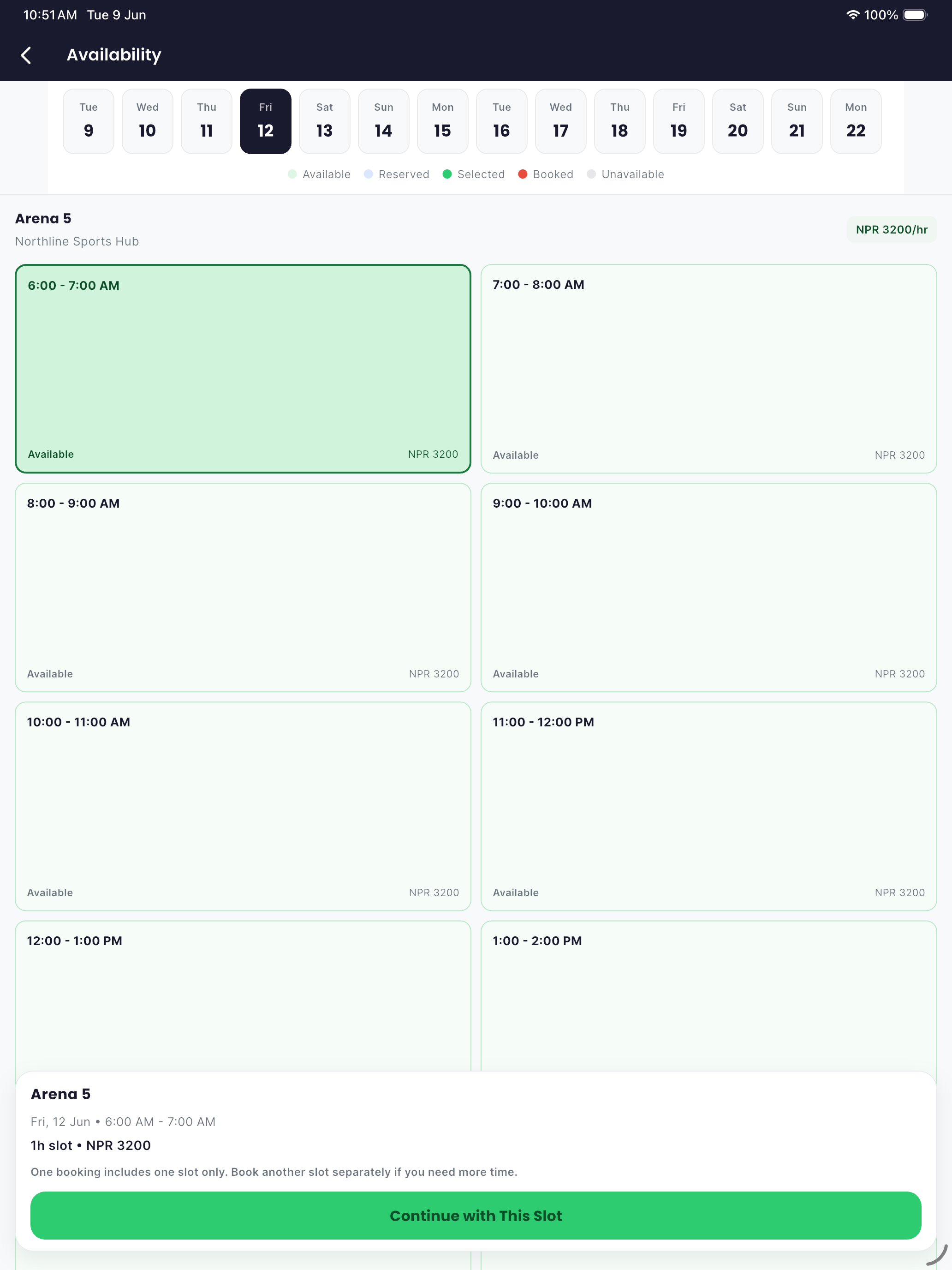This screenshot has height=1270, width=952.
Task: Tap the green Selected legend dot
Action: (447, 174)
